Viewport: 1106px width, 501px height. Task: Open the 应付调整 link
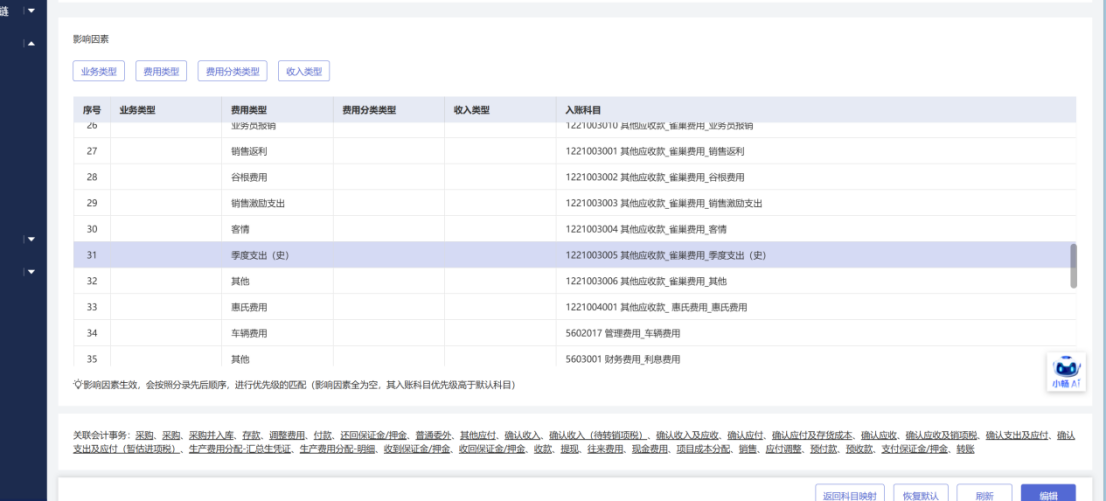coord(784,449)
